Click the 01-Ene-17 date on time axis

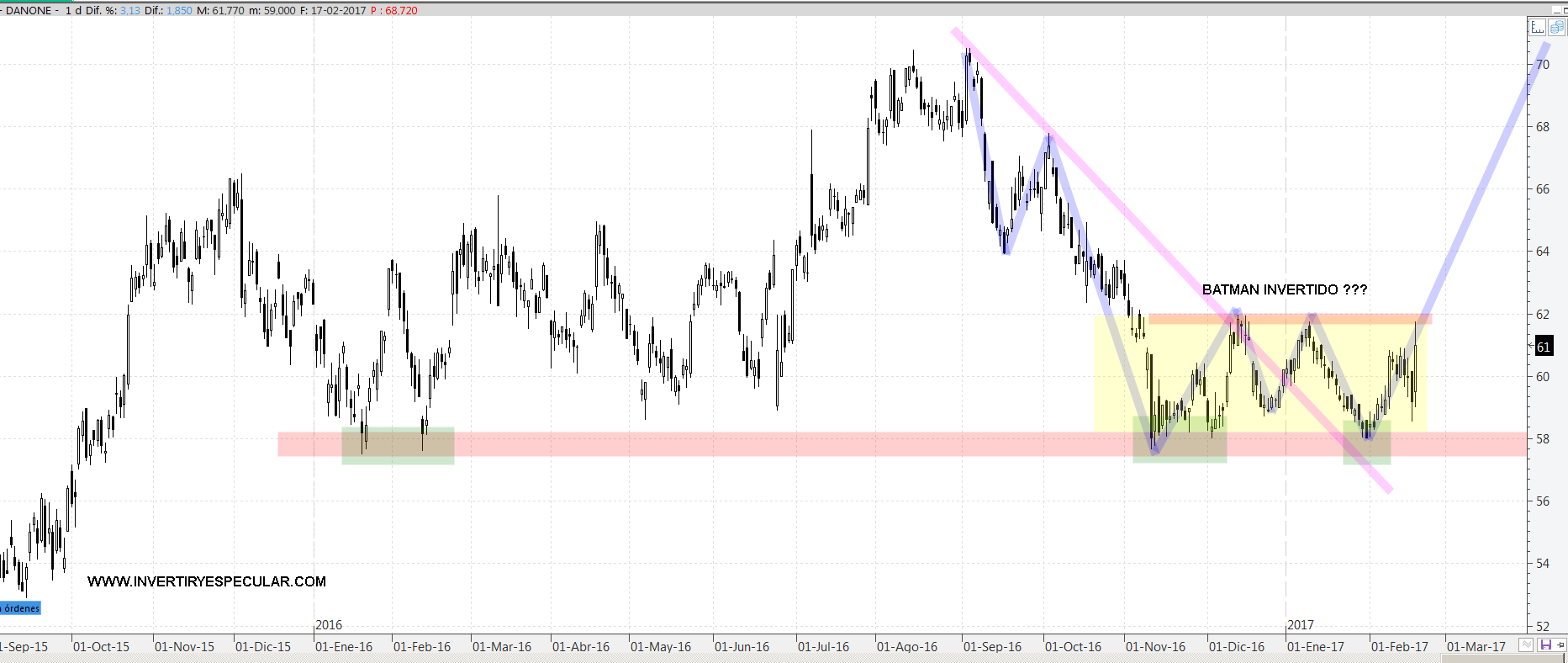click(1315, 647)
